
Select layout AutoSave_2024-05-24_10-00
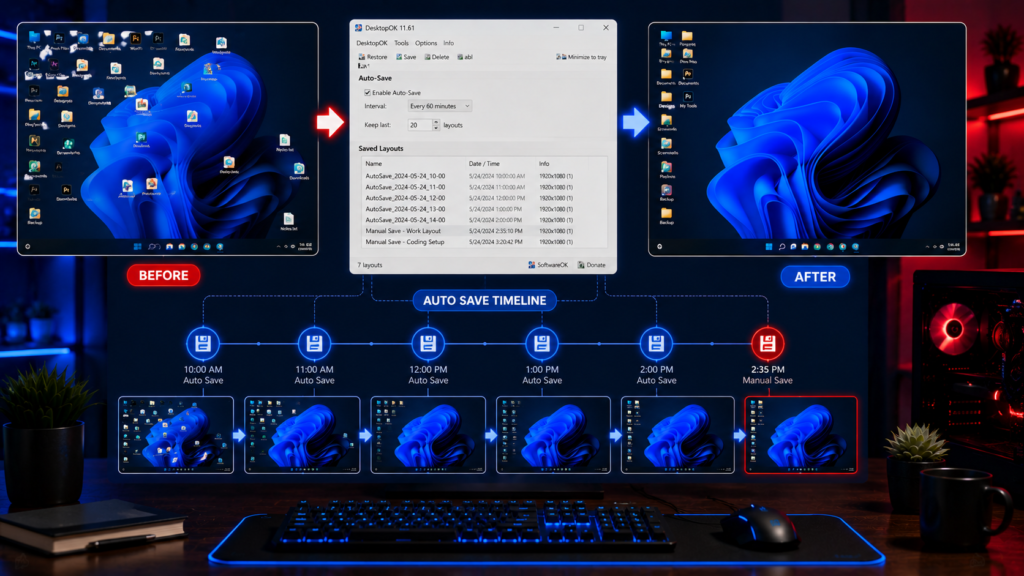483,176
